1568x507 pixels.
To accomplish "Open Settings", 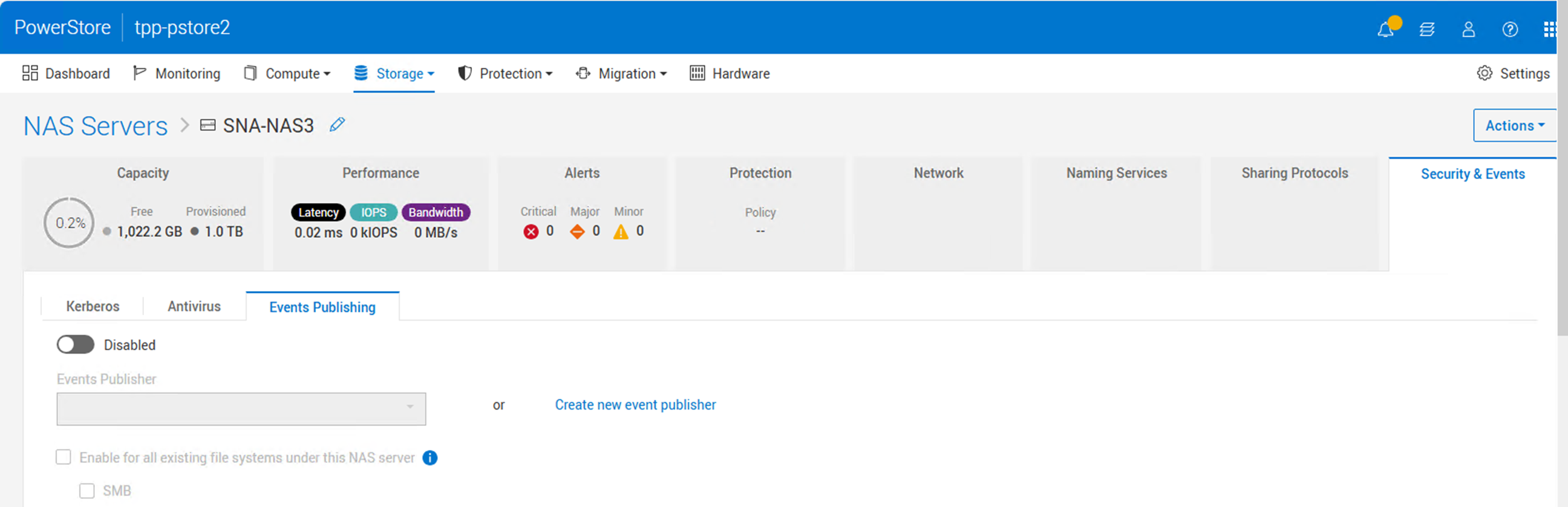I will pyautogui.click(x=1513, y=74).
